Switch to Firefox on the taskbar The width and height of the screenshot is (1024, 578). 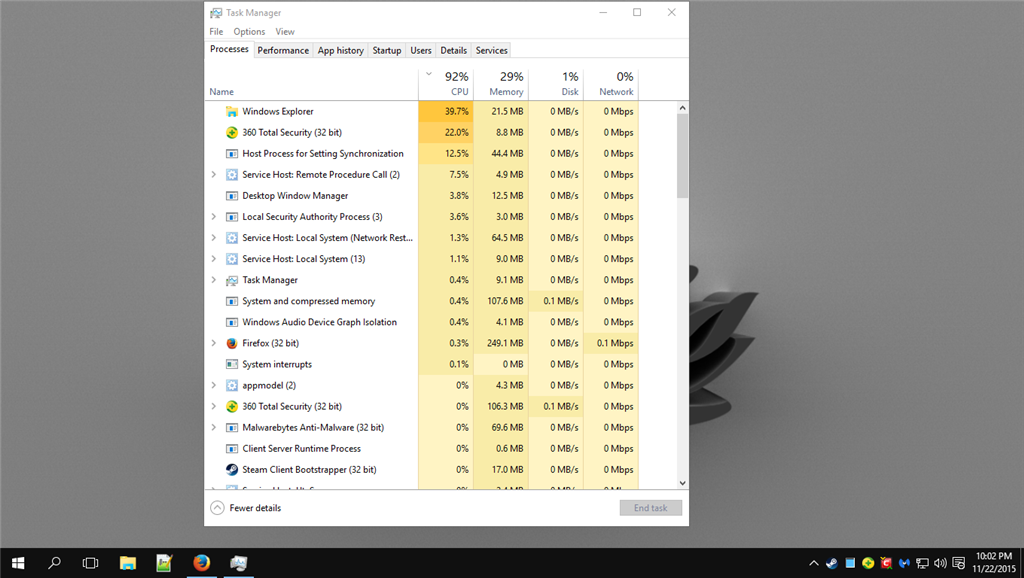point(202,562)
